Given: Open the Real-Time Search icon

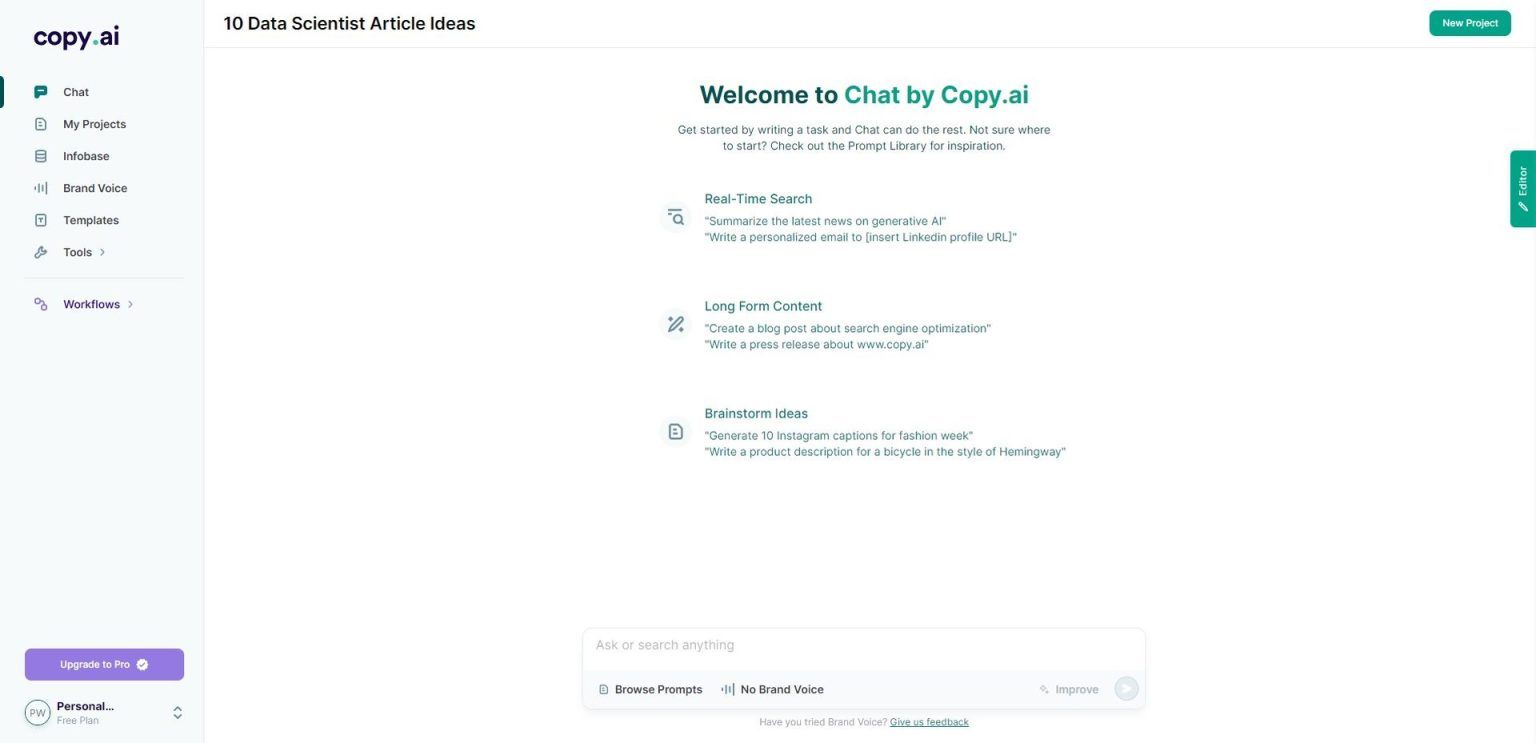Looking at the screenshot, I should click(676, 216).
